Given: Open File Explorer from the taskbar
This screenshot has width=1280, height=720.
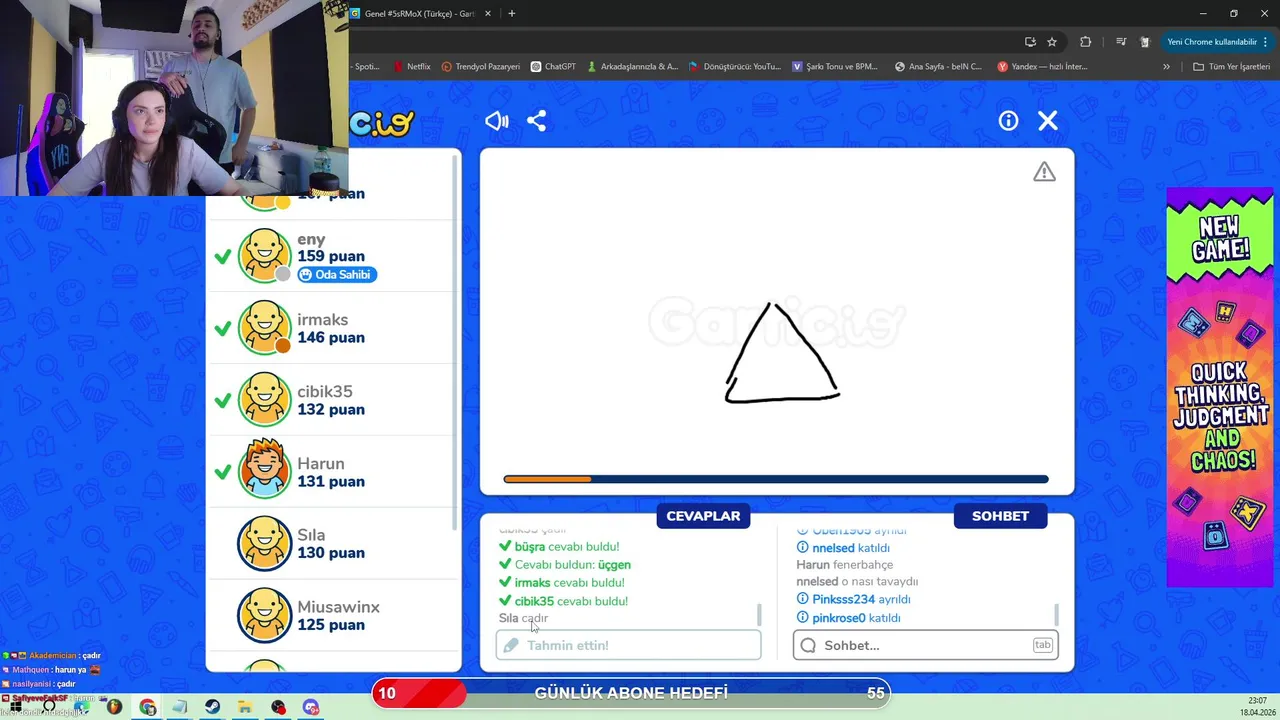Looking at the screenshot, I should click(245, 707).
